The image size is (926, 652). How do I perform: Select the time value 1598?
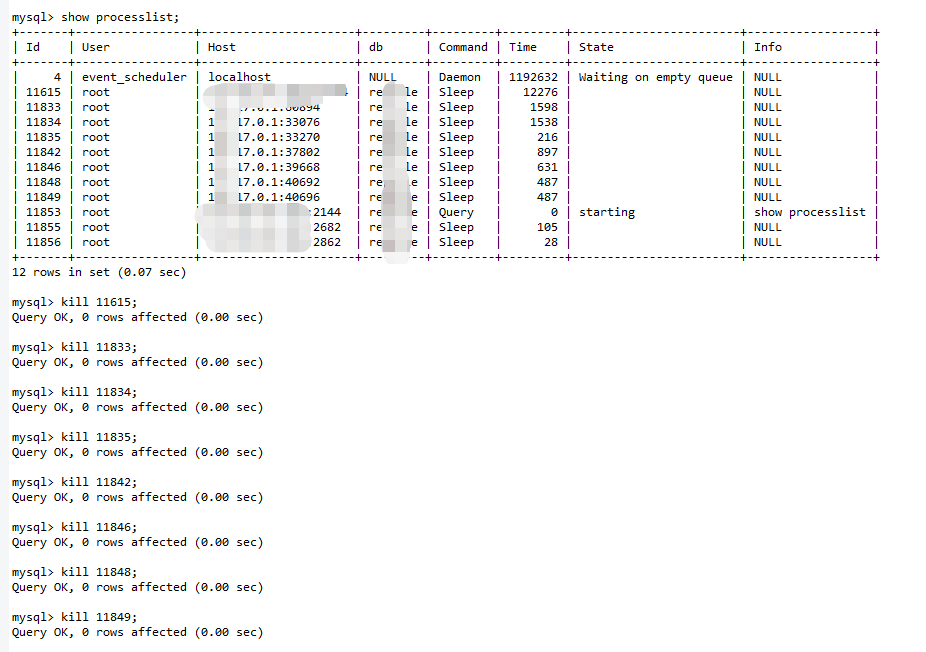(544, 107)
